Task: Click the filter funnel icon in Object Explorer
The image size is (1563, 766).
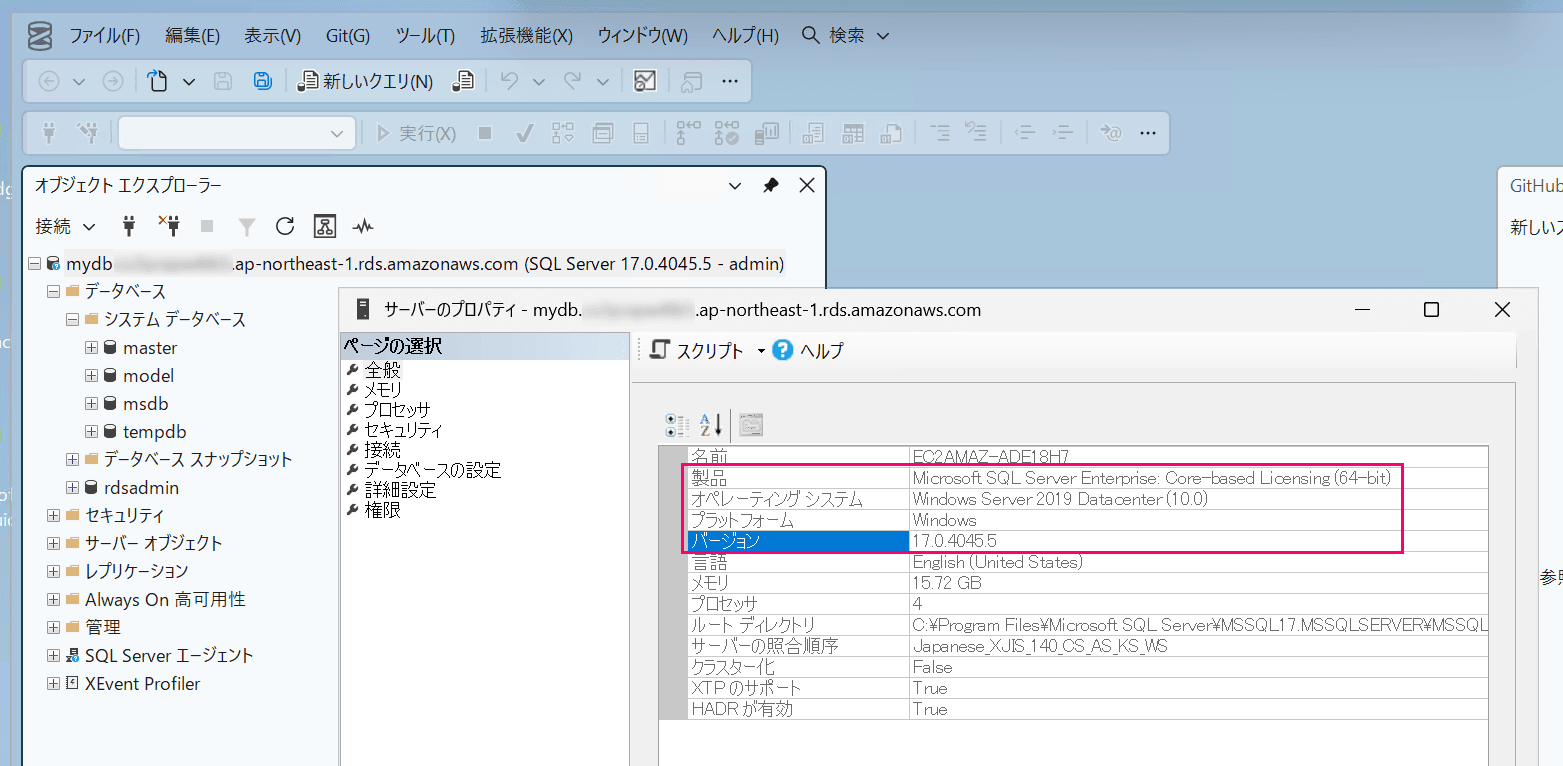Action: point(247,227)
